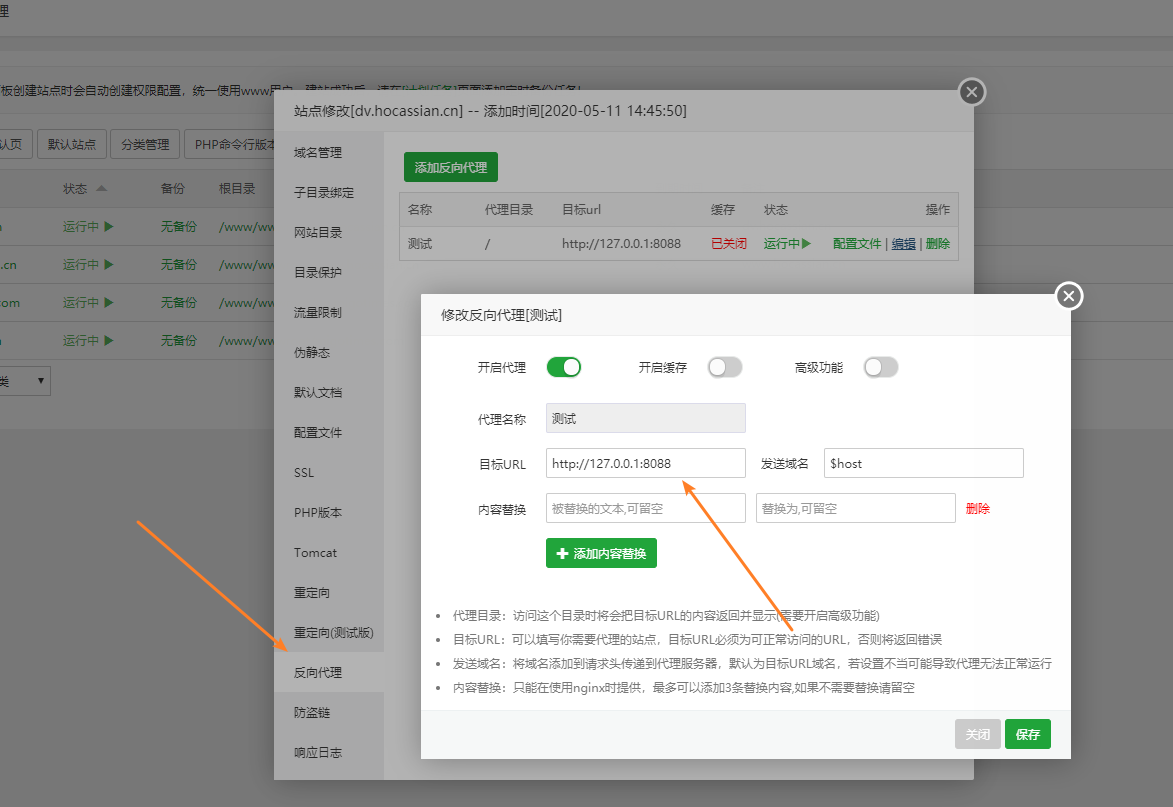Open the 反向代理 tab in sidebar
Viewport: 1173px width, 807px height.
click(318, 672)
